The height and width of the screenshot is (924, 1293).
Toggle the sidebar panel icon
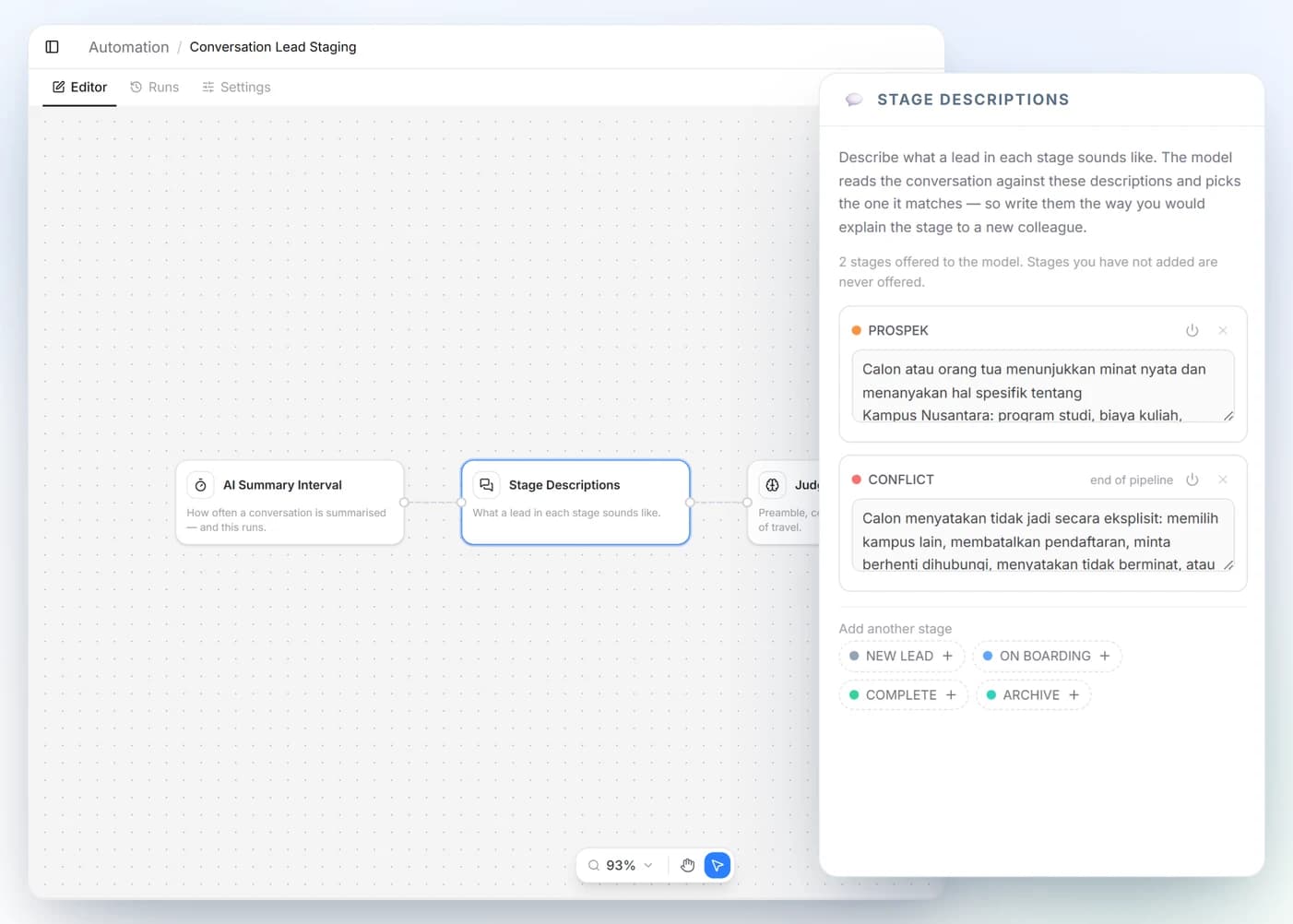click(x=53, y=47)
